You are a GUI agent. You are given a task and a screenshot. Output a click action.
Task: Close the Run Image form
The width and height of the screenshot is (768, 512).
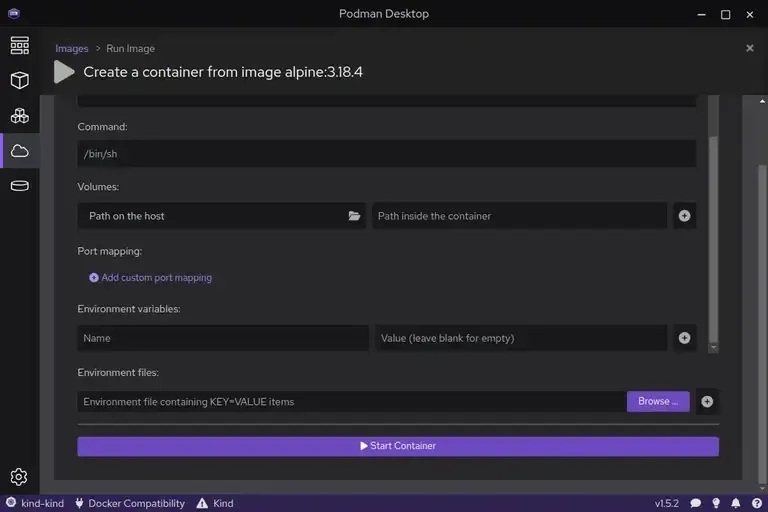pos(750,48)
